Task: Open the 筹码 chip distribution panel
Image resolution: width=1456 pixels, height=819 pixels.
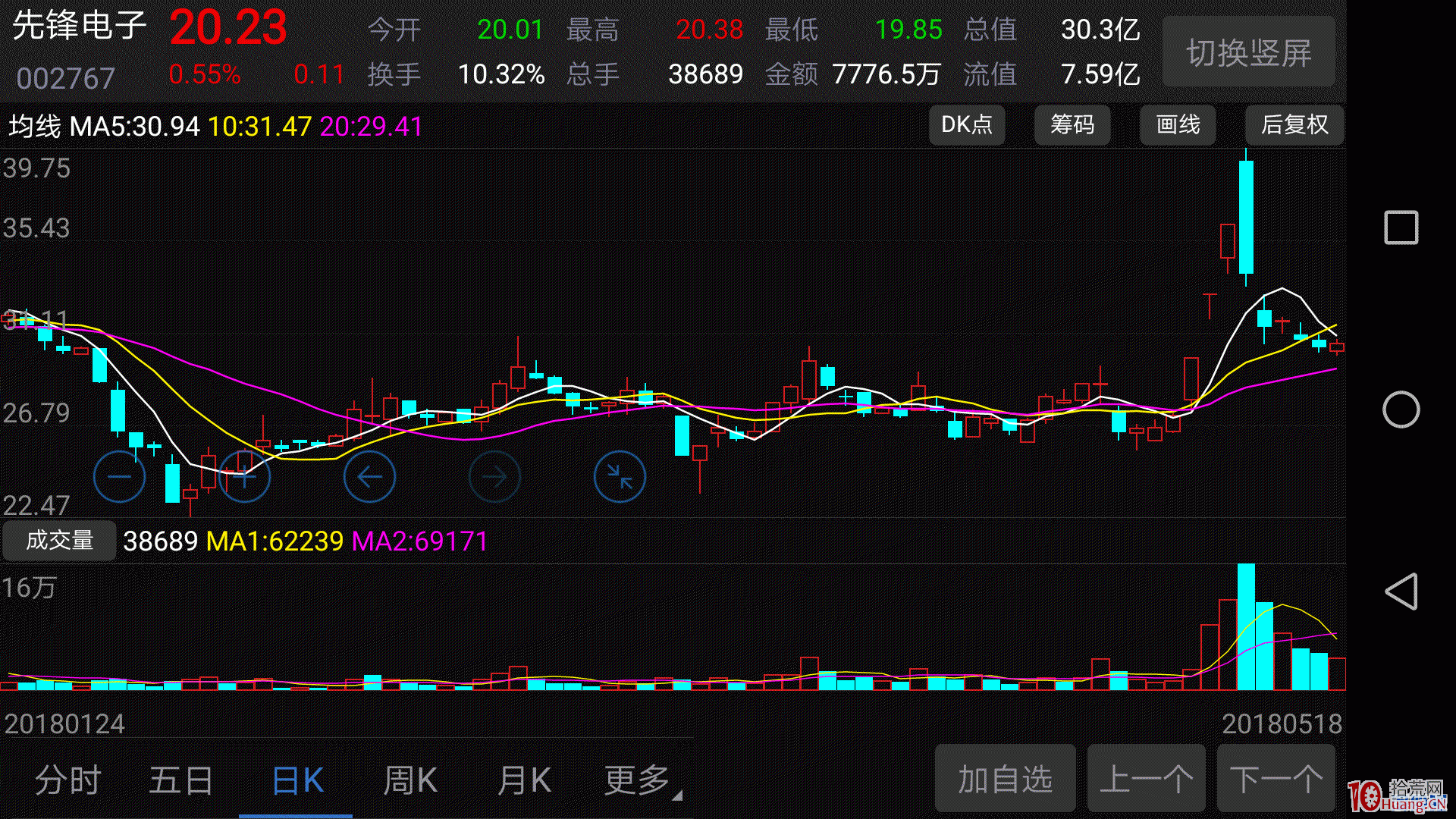Action: tap(1072, 125)
